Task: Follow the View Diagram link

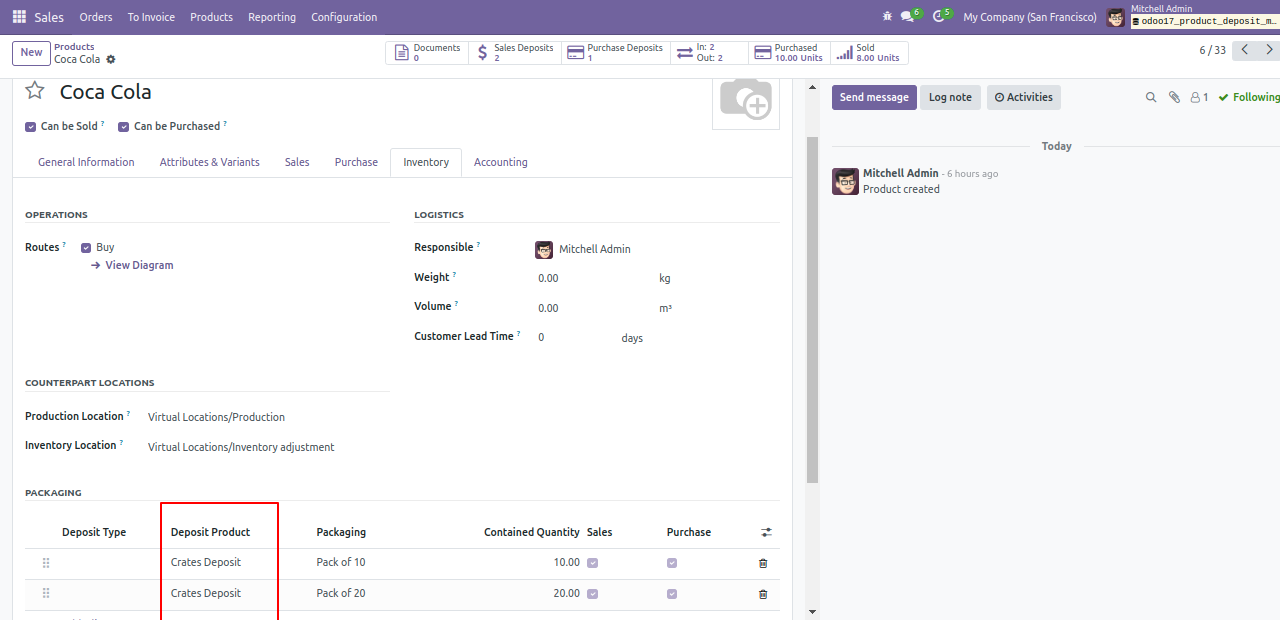Action: [x=132, y=265]
